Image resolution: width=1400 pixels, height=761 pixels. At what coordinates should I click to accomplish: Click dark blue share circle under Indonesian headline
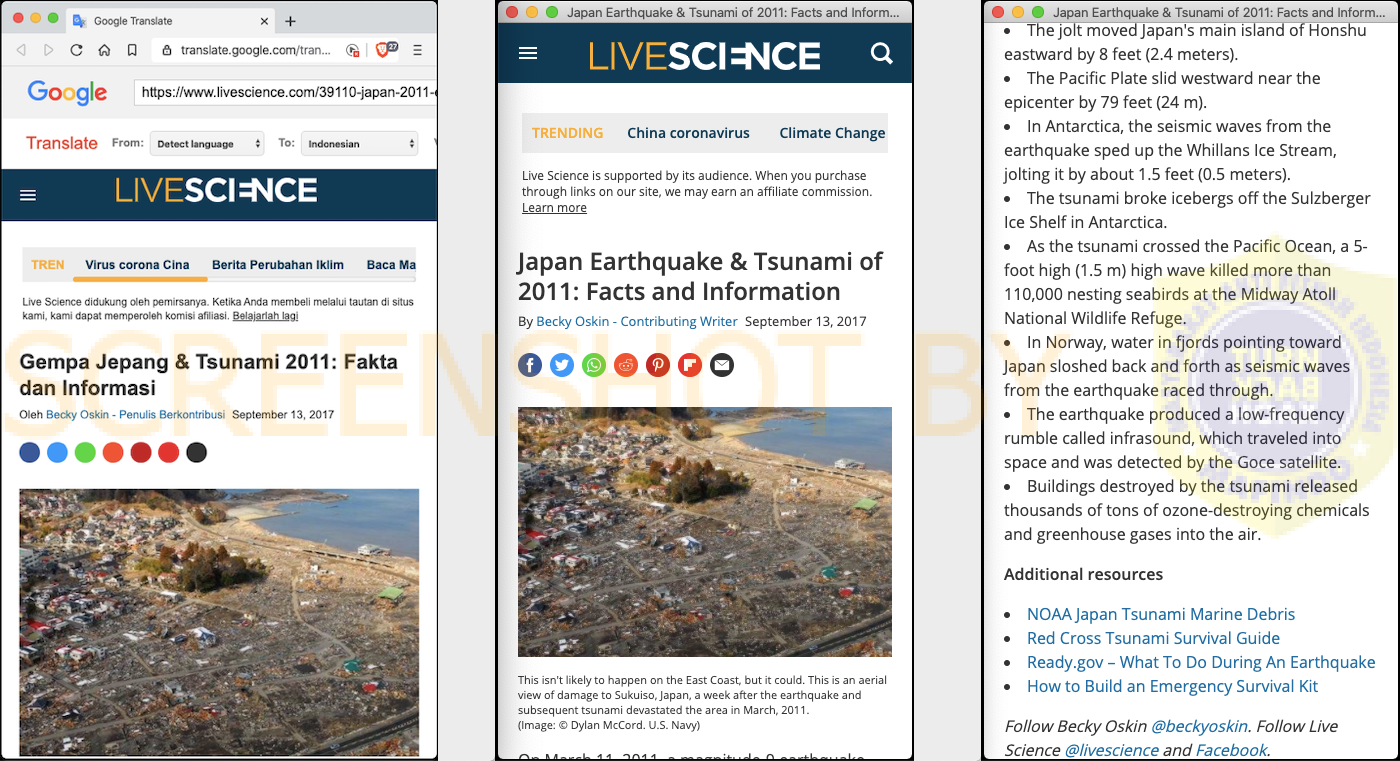pyautogui.click(x=30, y=452)
